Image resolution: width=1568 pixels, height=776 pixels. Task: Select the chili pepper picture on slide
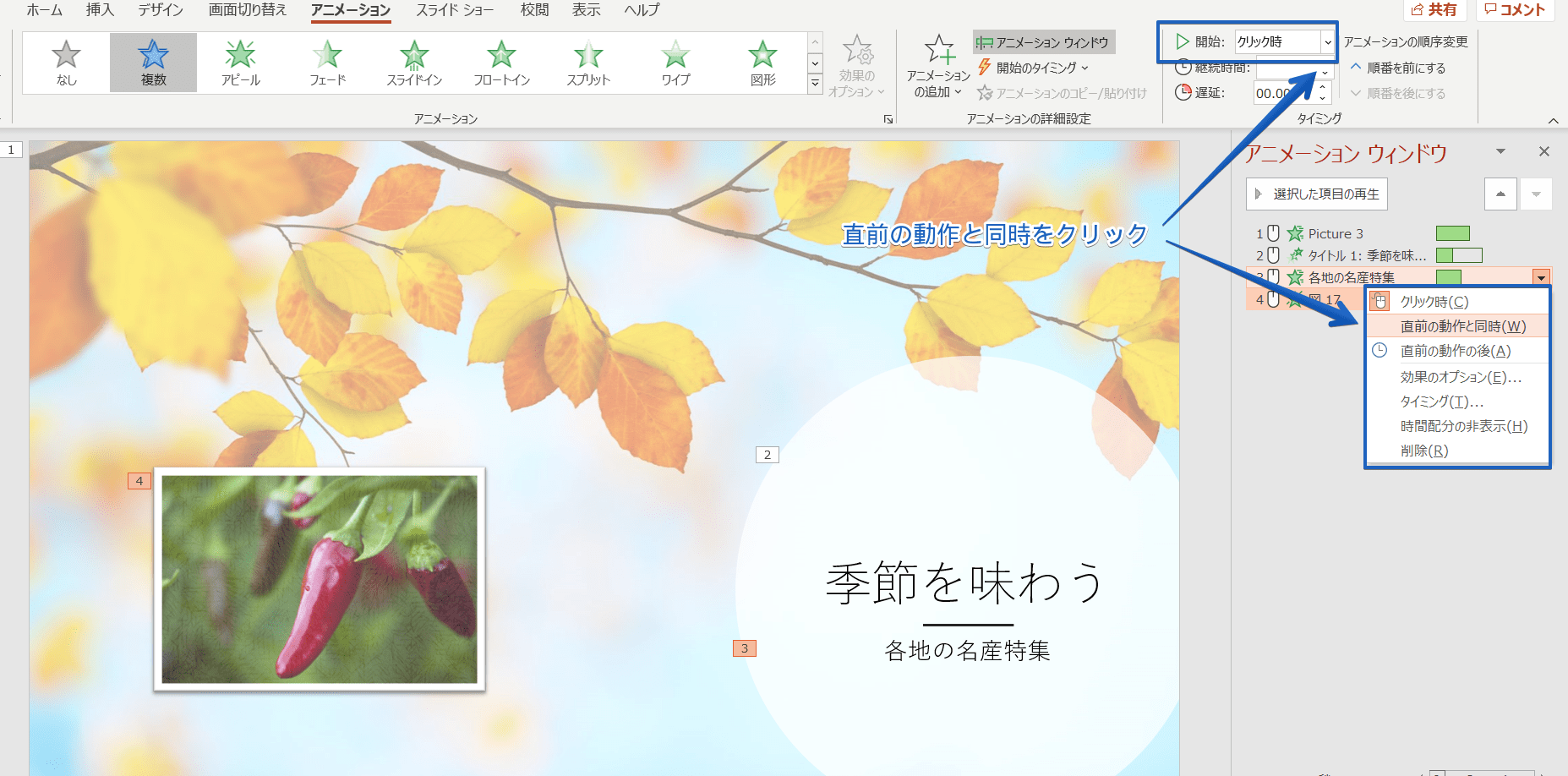(320, 579)
